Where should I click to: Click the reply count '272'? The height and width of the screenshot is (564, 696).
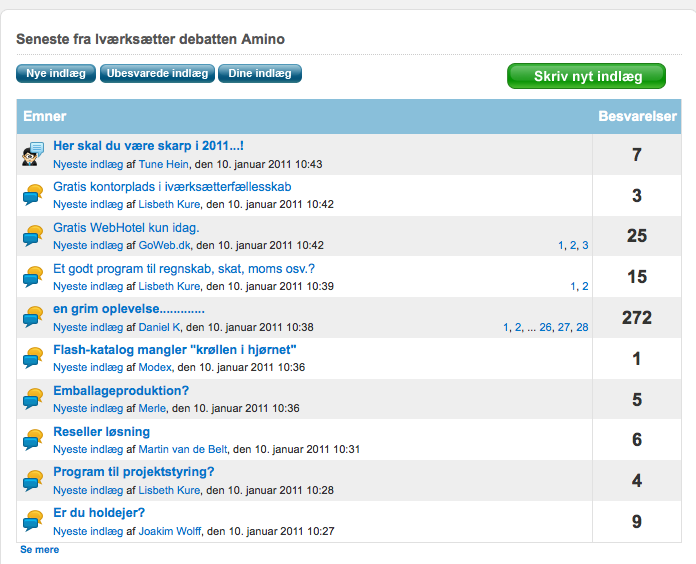(637, 318)
